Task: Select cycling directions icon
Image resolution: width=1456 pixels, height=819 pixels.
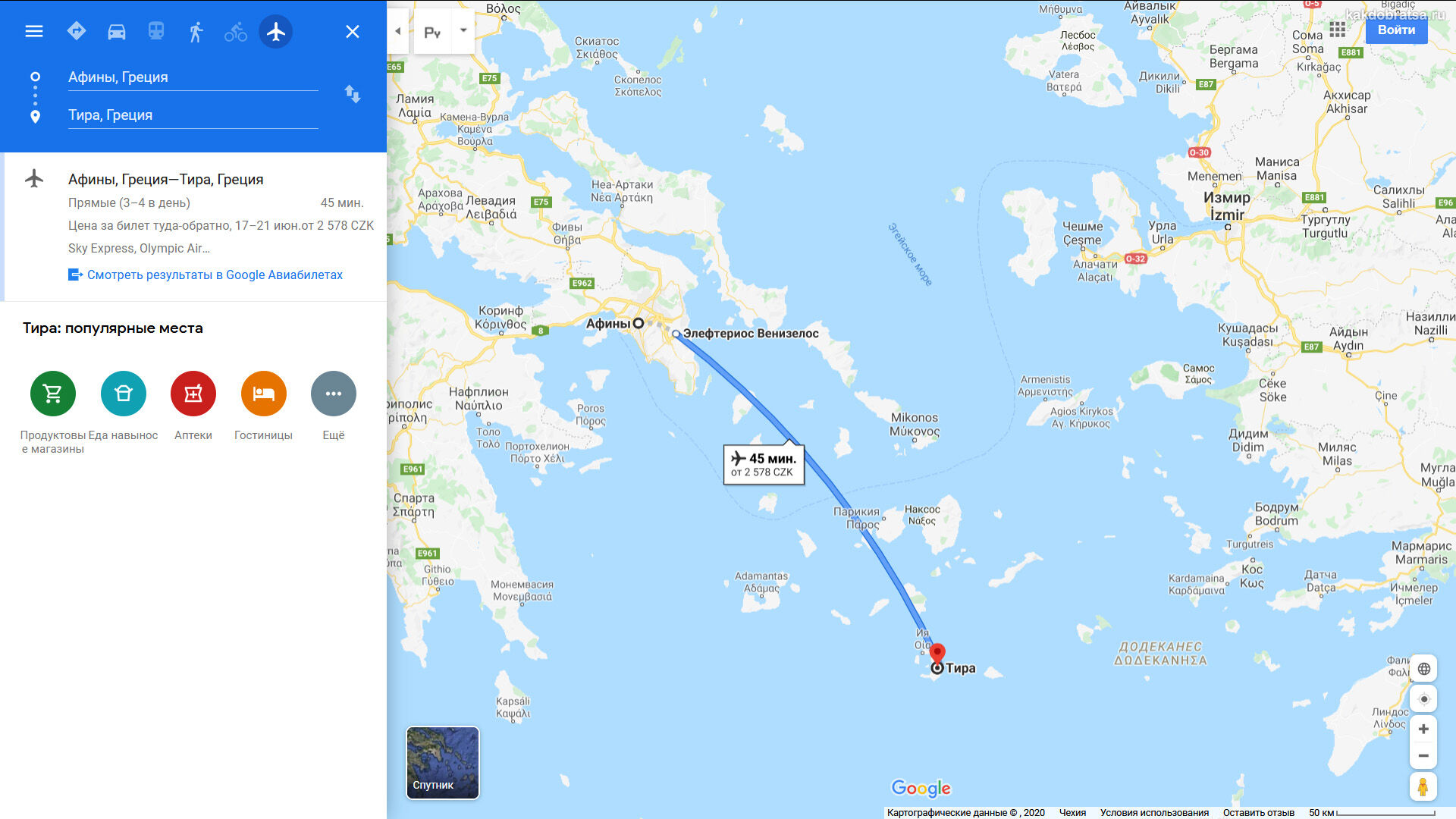Action: coord(236,32)
